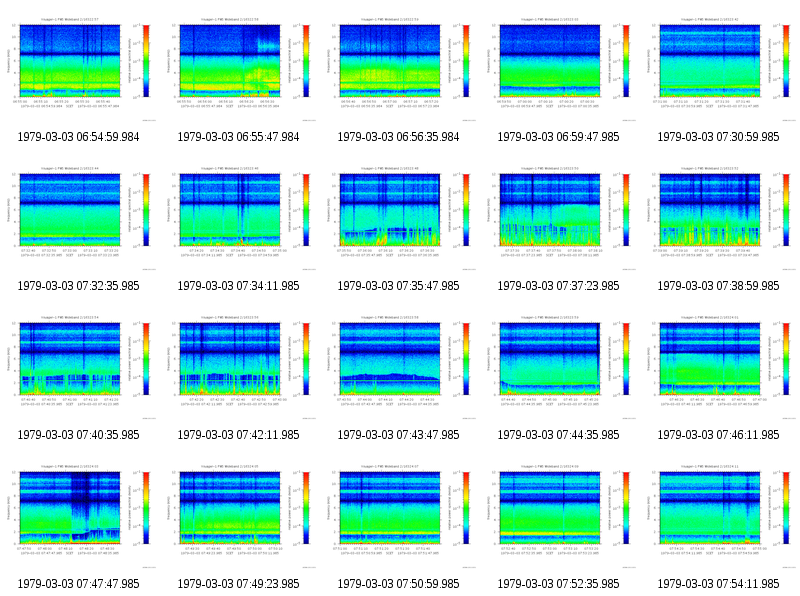Click the 1979-03-03 07:34:11.985 caption
The height and width of the screenshot is (596, 800).
pyautogui.click(x=238, y=286)
